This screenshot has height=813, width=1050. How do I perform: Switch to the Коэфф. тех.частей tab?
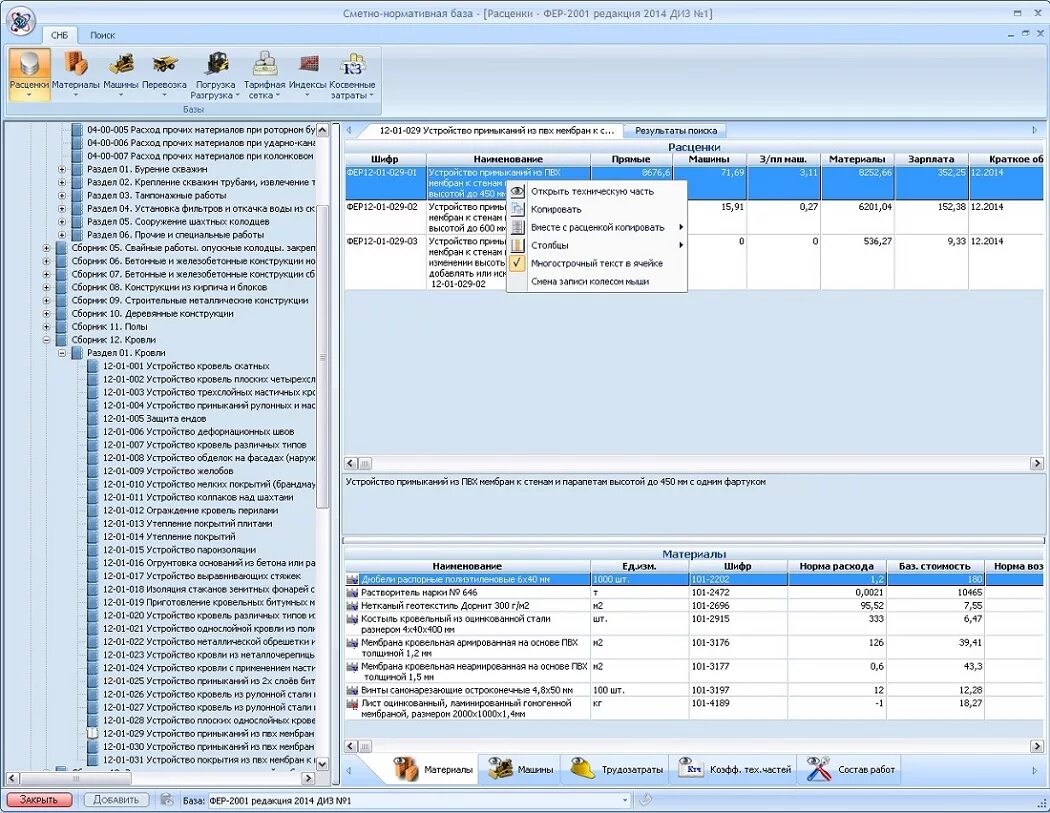click(x=735, y=769)
